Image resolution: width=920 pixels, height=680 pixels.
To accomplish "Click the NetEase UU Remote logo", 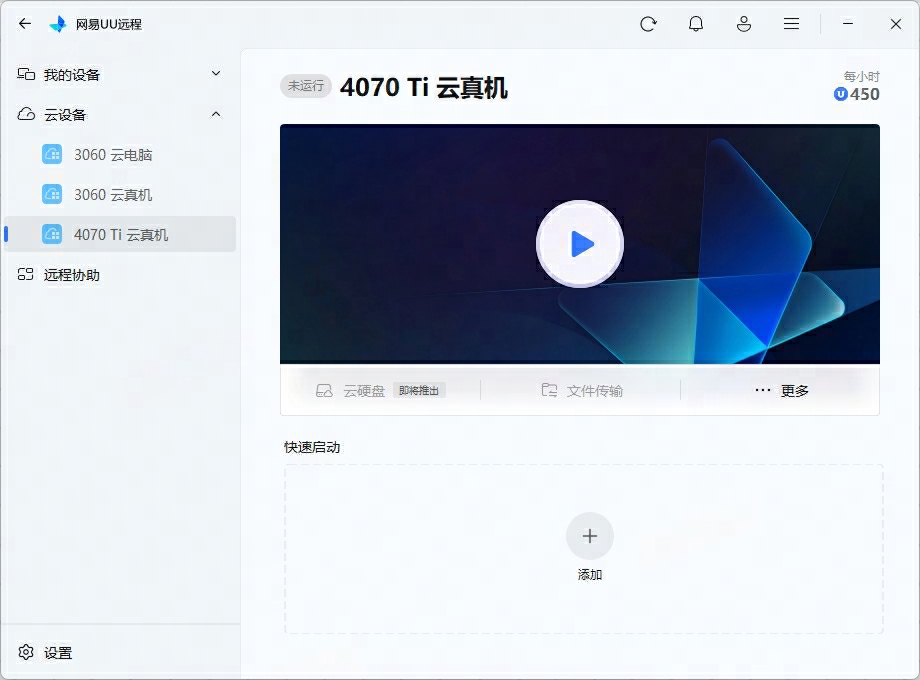I will (x=58, y=24).
